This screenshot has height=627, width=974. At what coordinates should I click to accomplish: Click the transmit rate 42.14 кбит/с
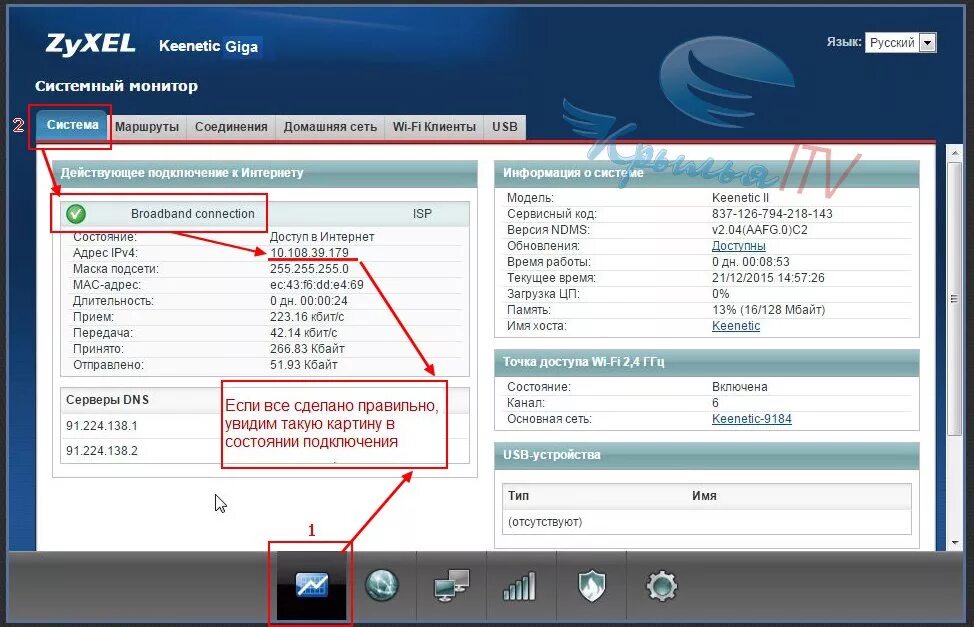point(303,333)
